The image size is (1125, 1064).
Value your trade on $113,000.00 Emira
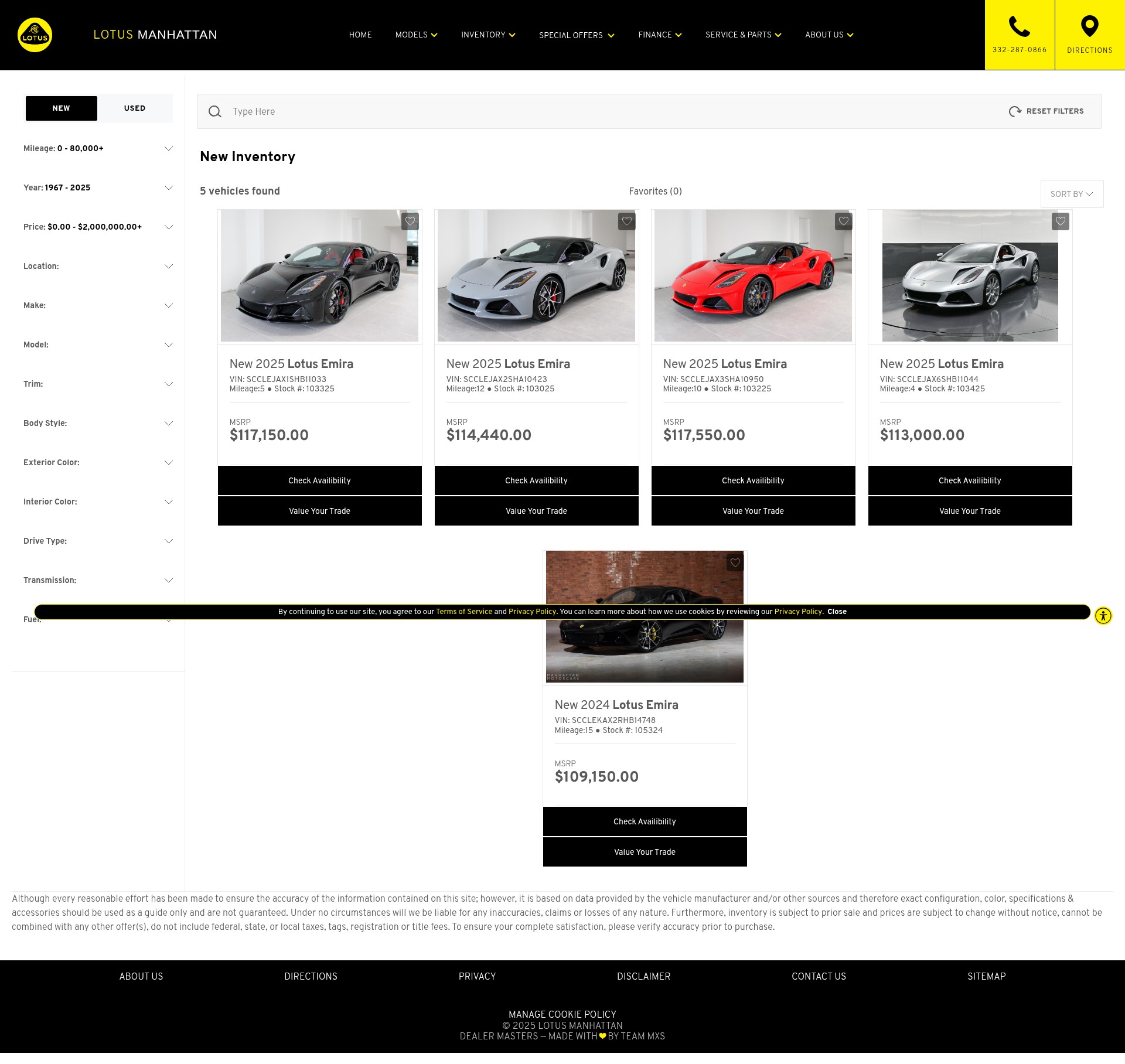(970, 511)
